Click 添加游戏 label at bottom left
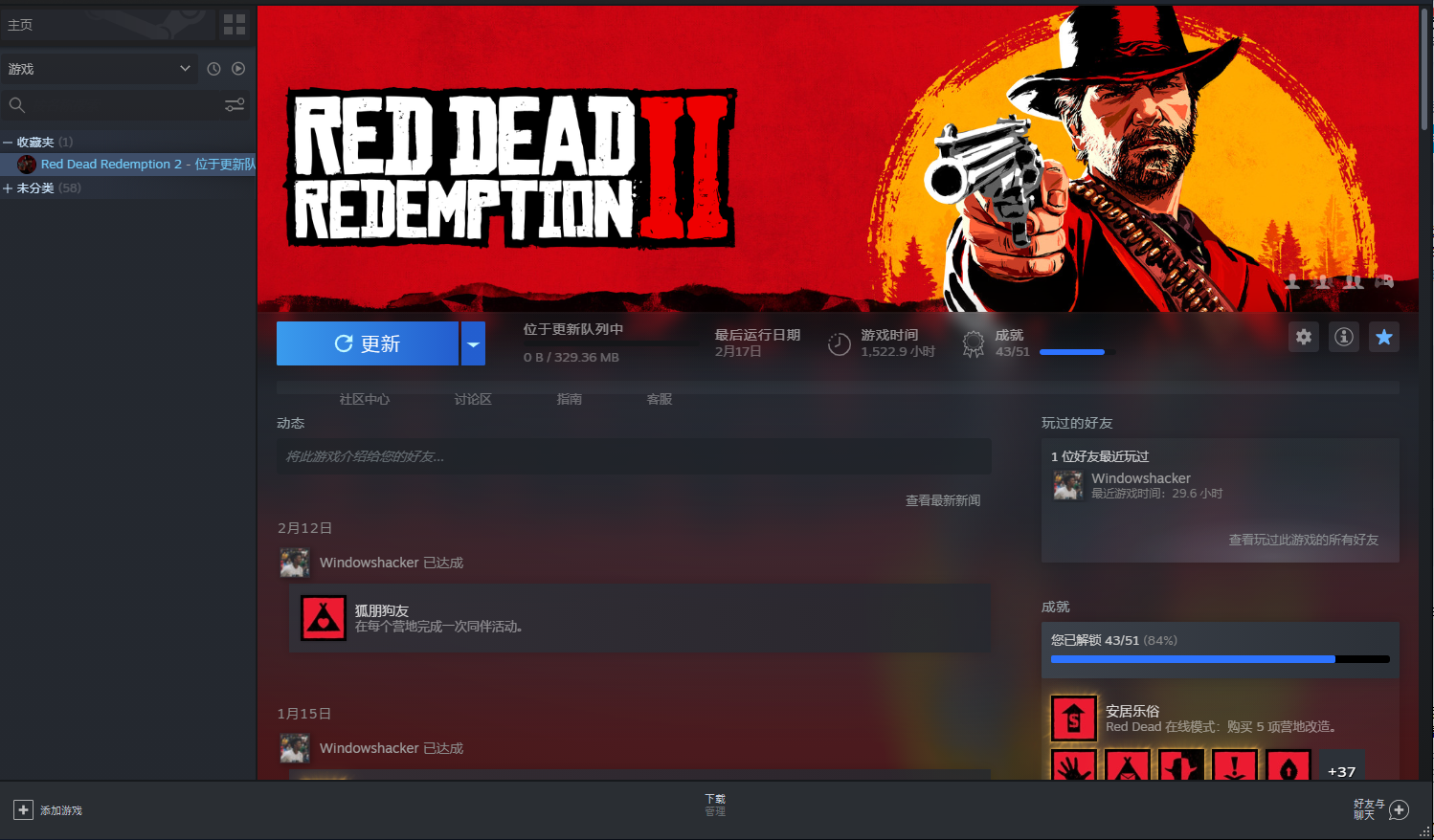This screenshot has width=1434, height=840. pyautogui.click(x=61, y=810)
